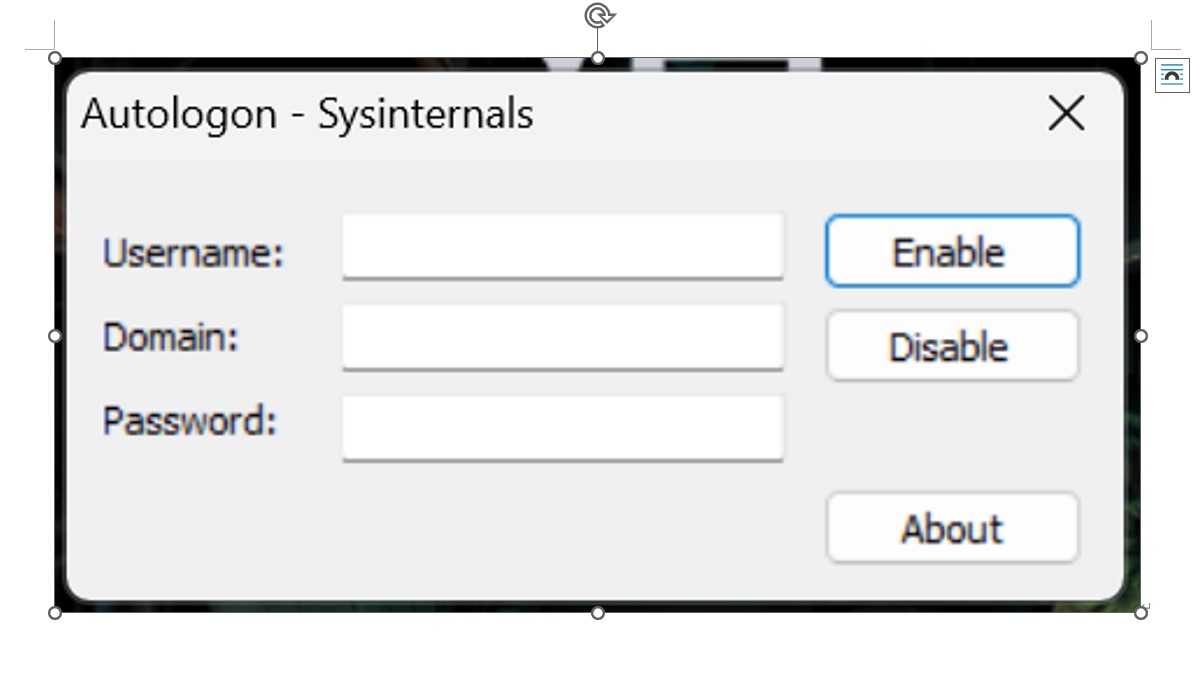The height and width of the screenshot is (675, 1200).
Task: Click the Autologon - Sysinternals title bar
Action: pos(307,114)
